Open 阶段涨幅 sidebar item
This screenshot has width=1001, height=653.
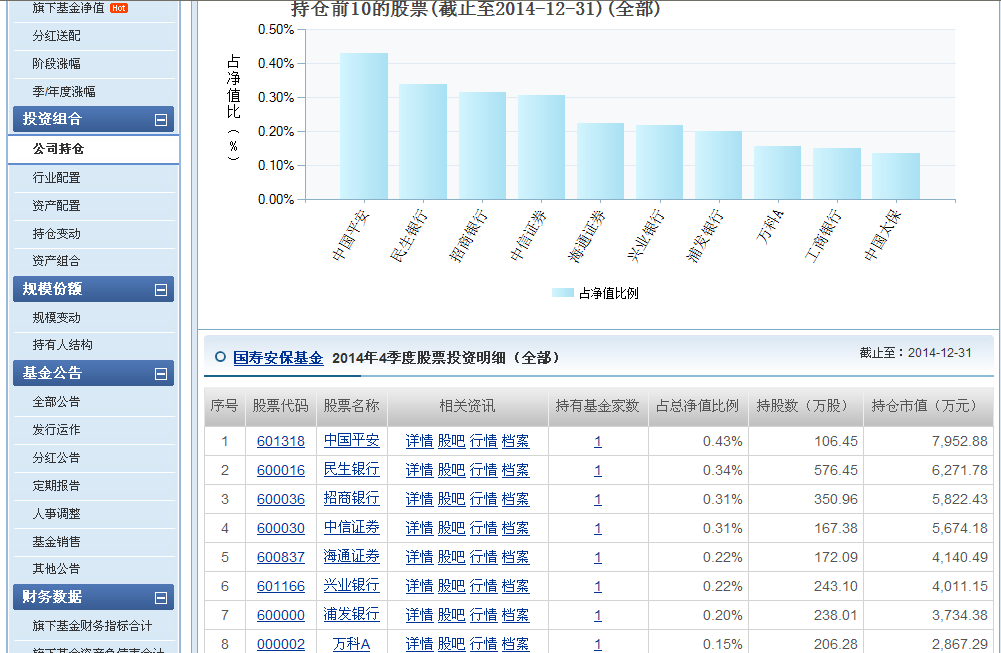coord(56,64)
